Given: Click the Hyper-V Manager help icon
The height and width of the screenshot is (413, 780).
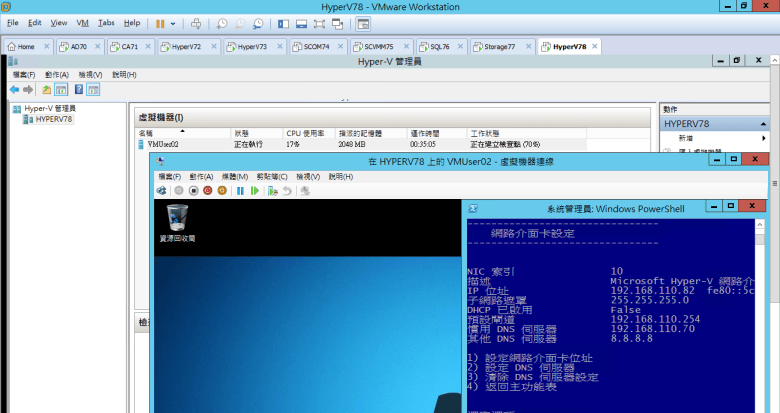Looking at the screenshot, I should point(79,90).
